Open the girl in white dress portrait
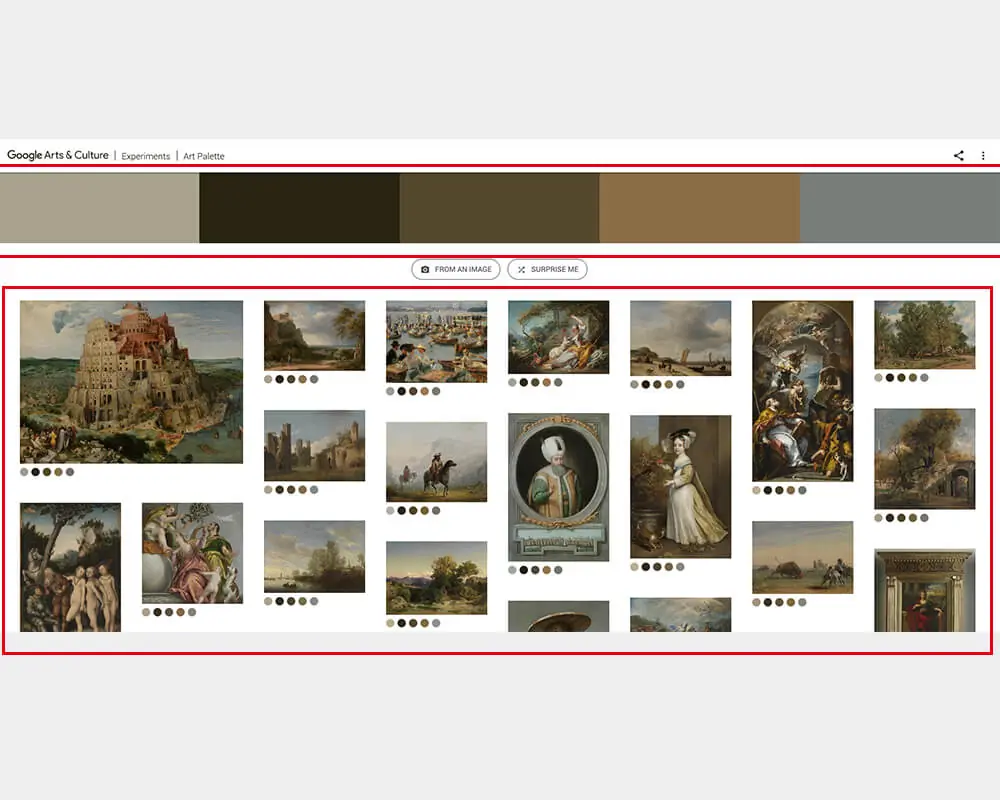The image size is (1000, 800). click(680, 487)
